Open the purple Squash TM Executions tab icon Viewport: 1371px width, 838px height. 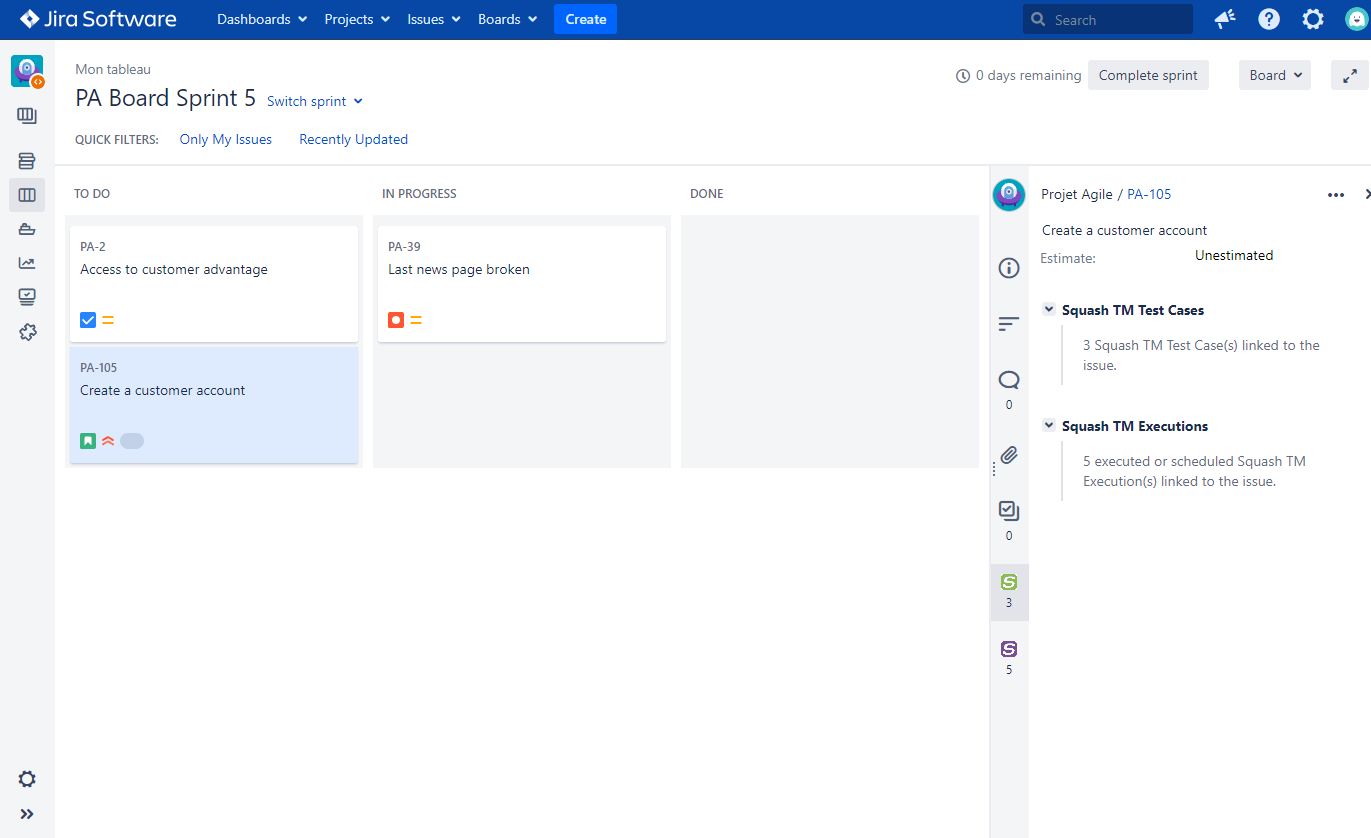pyautogui.click(x=1009, y=649)
